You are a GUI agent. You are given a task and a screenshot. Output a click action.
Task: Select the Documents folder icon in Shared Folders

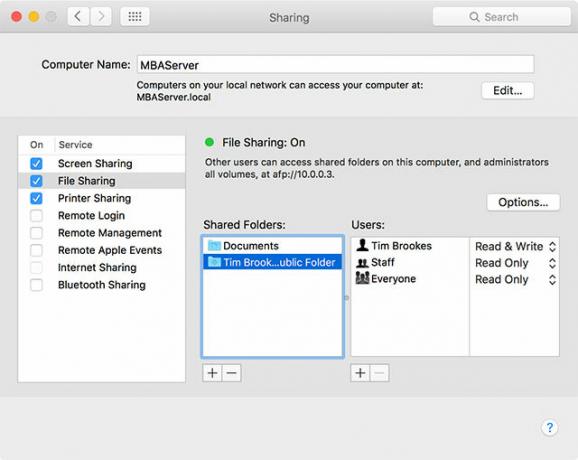click(214, 245)
